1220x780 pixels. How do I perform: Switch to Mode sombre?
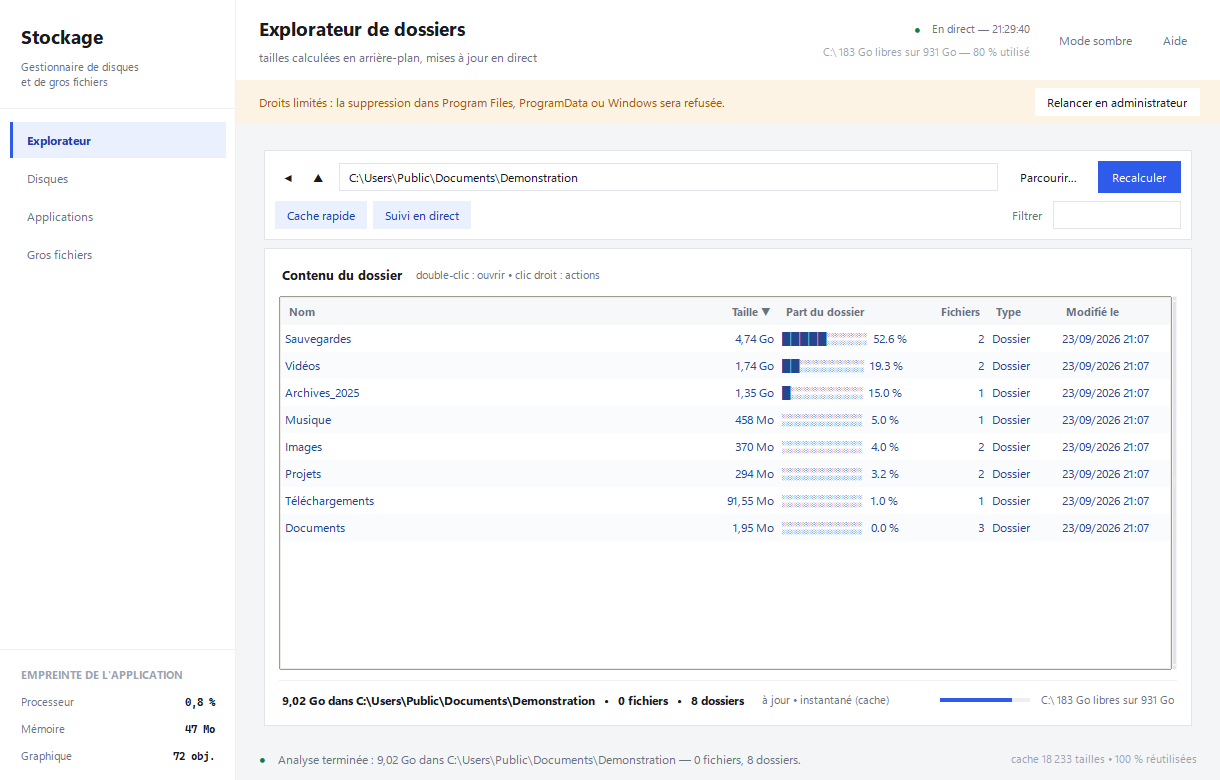point(1096,41)
